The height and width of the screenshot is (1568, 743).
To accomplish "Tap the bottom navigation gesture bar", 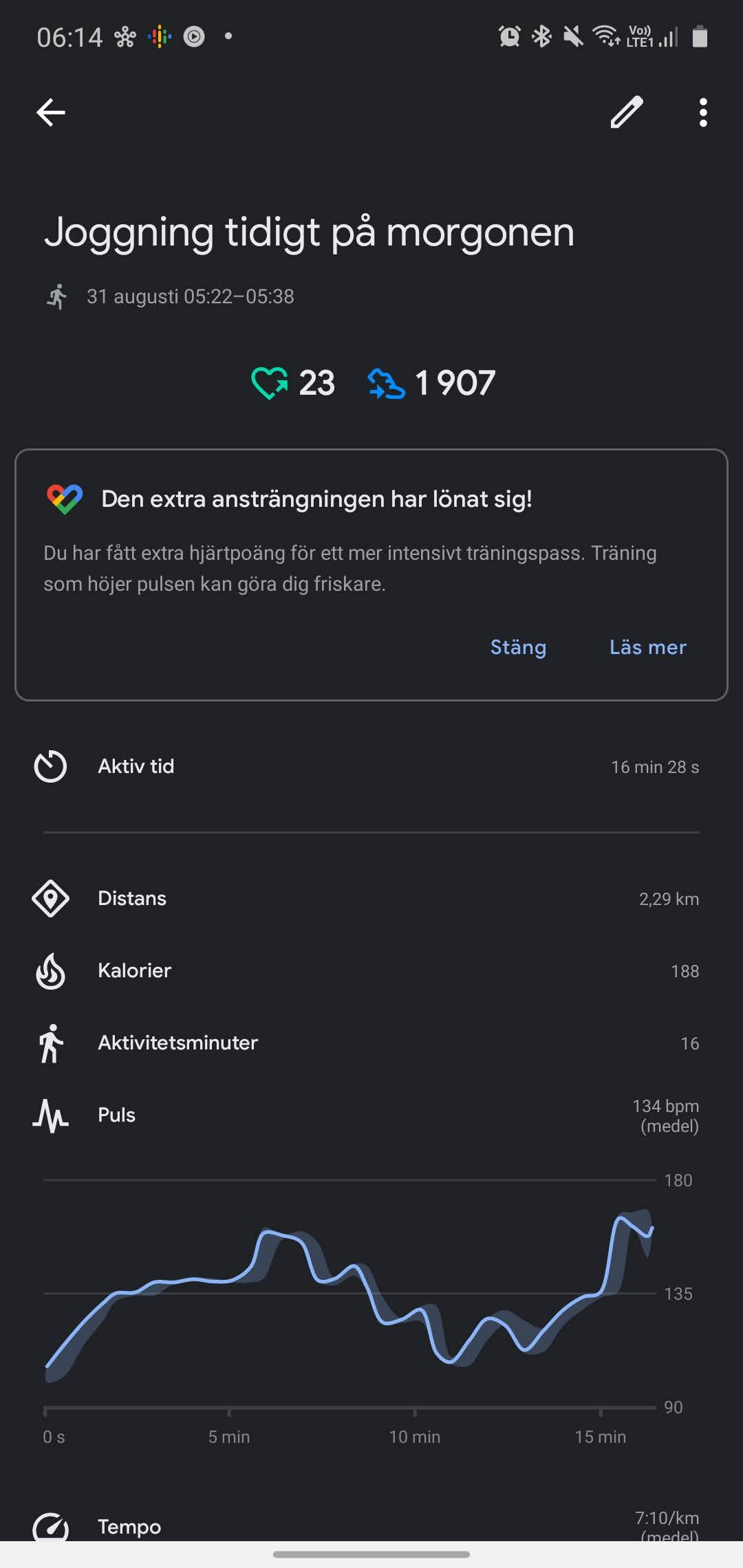I will point(371,1554).
